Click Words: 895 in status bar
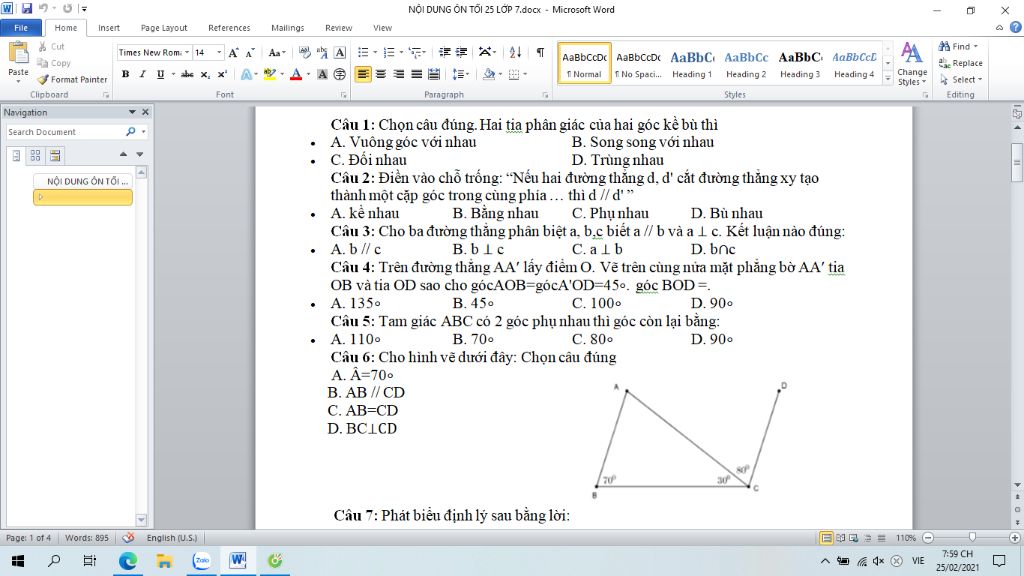 (87, 537)
